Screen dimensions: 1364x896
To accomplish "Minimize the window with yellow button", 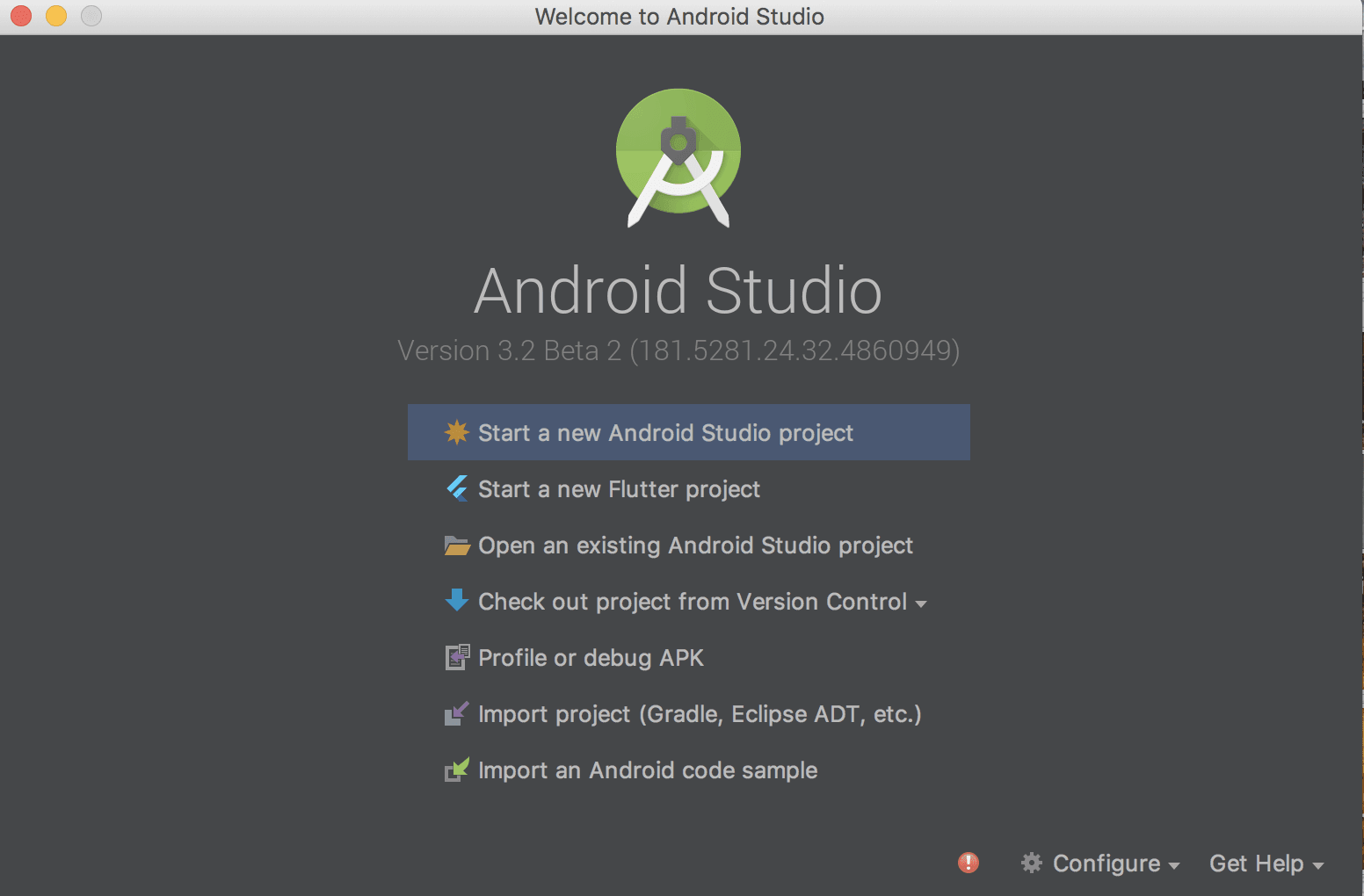I will [x=56, y=16].
